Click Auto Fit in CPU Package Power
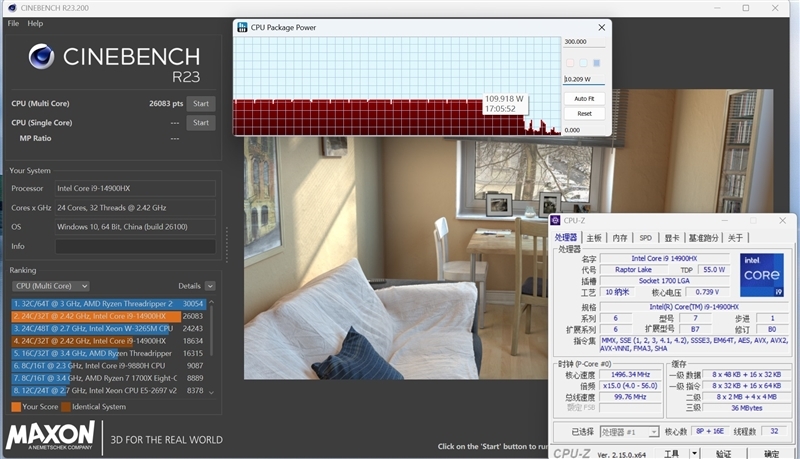 pos(584,98)
